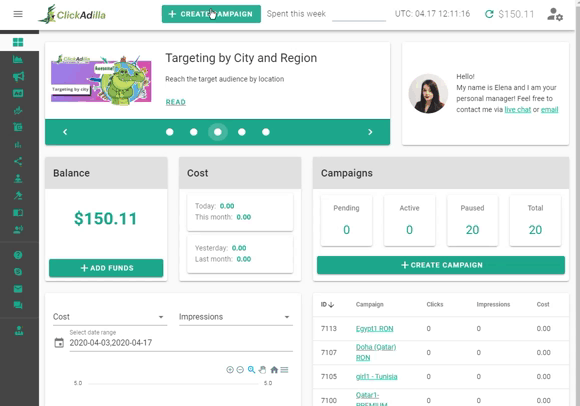Click Create Campaign in Campaigns panel
The image size is (580, 406).
click(441, 265)
